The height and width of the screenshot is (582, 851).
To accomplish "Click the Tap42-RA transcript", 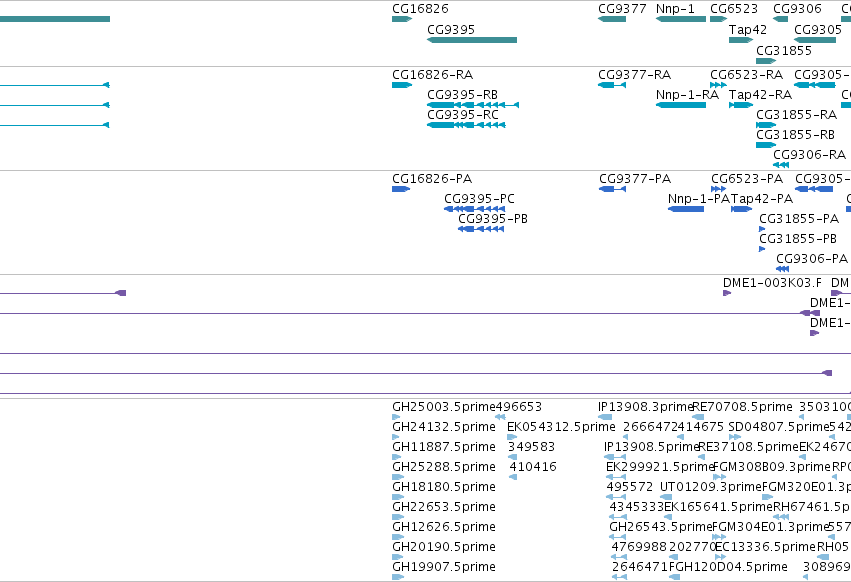I will pyautogui.click(x=741, y=105).
